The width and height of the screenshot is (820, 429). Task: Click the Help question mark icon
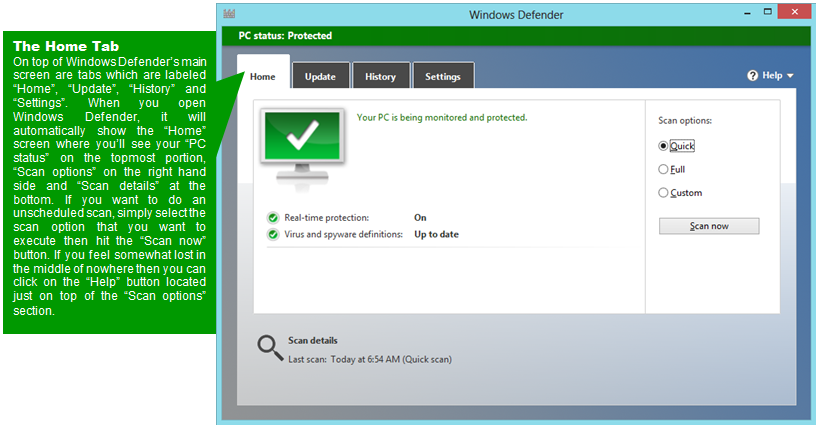(x=752, y=76)
